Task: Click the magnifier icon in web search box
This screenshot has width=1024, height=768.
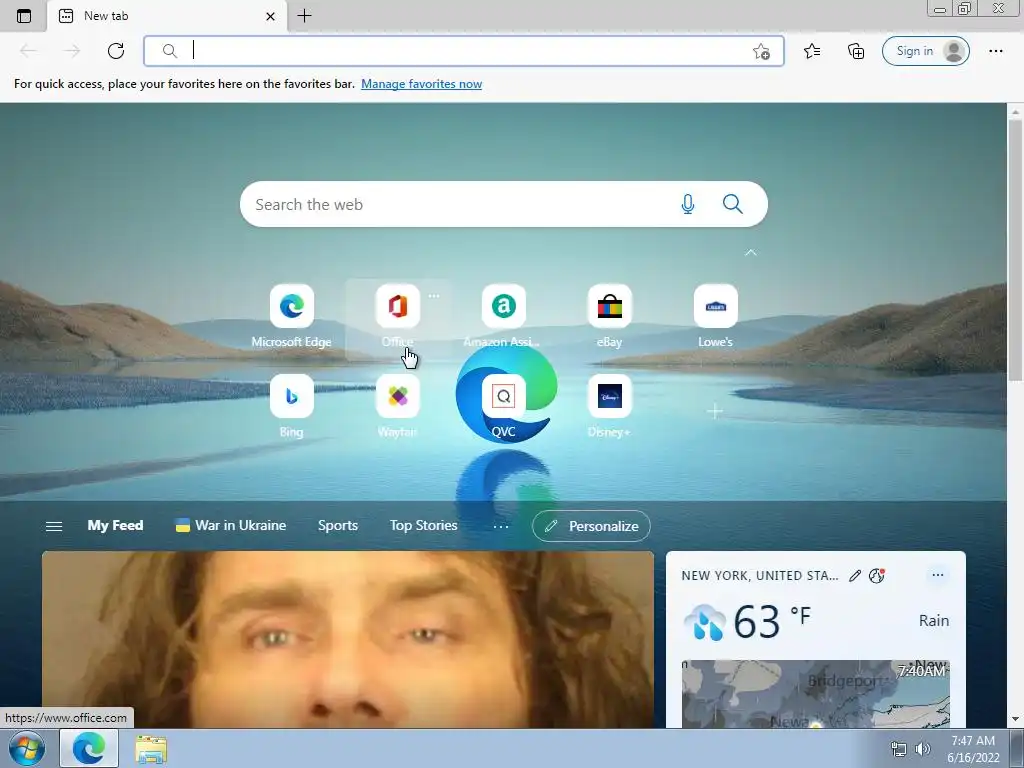Action: pyautogui.click(x=733, y=204)
